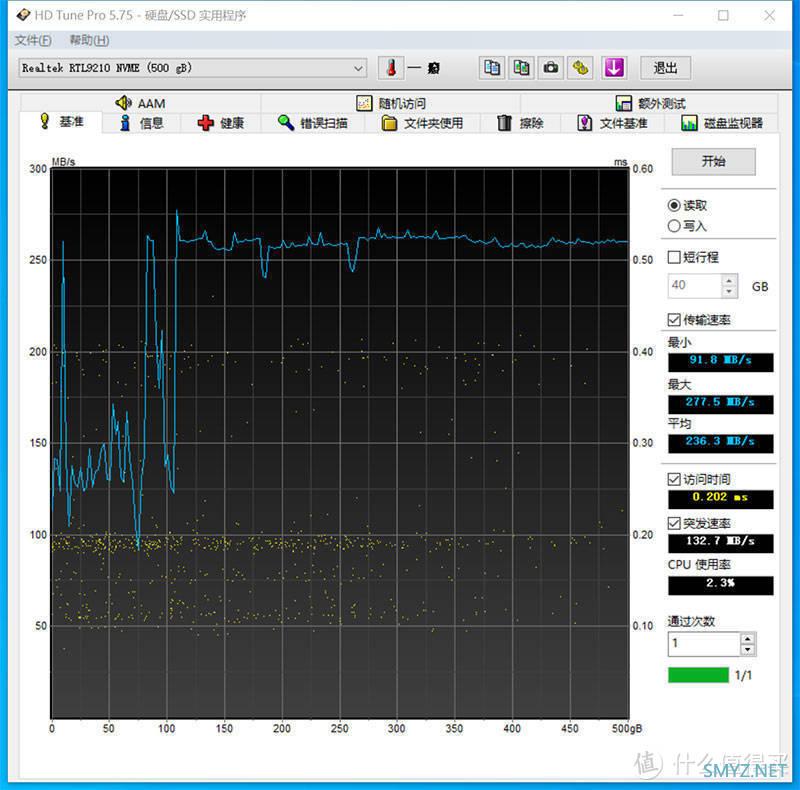Enable the 短行程 checkbox
This screenshot has width=800, height=790.
click(x=674, y=257)
